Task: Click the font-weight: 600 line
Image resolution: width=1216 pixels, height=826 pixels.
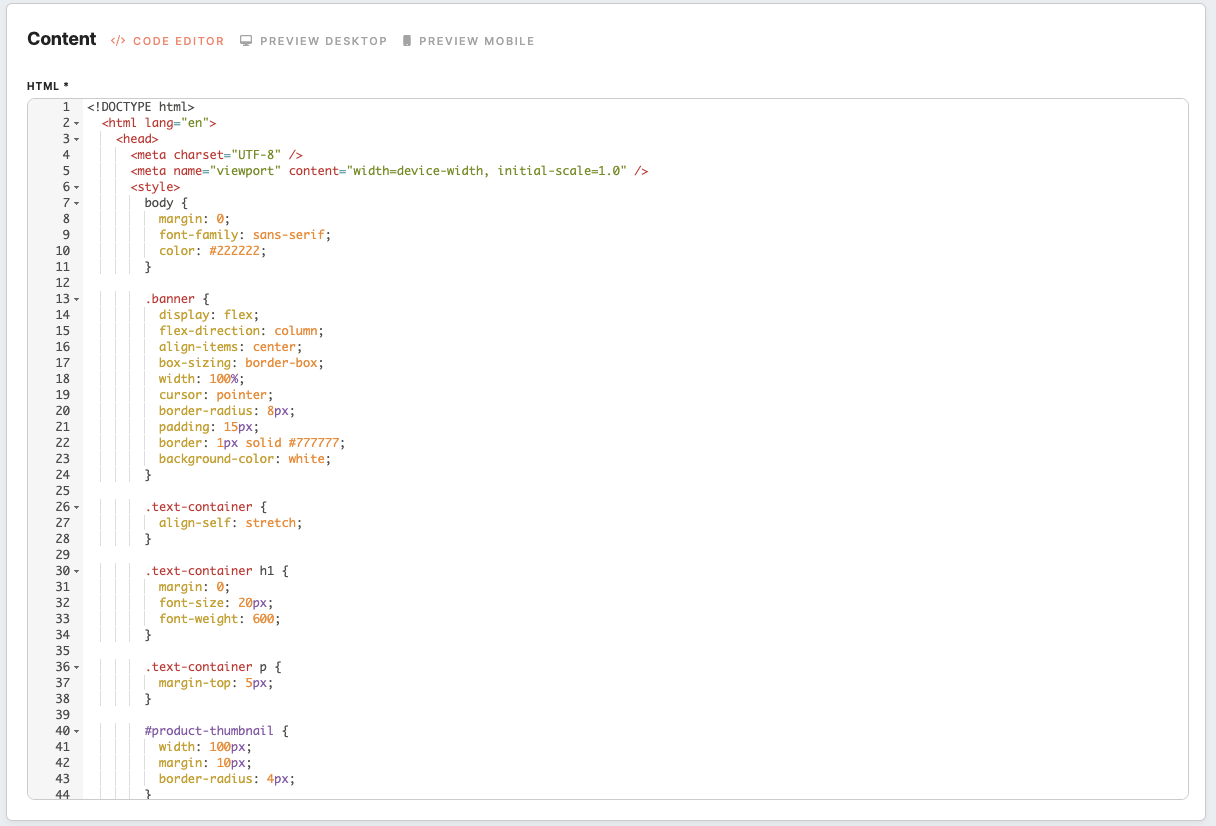Action: click(x=220, y=619)
